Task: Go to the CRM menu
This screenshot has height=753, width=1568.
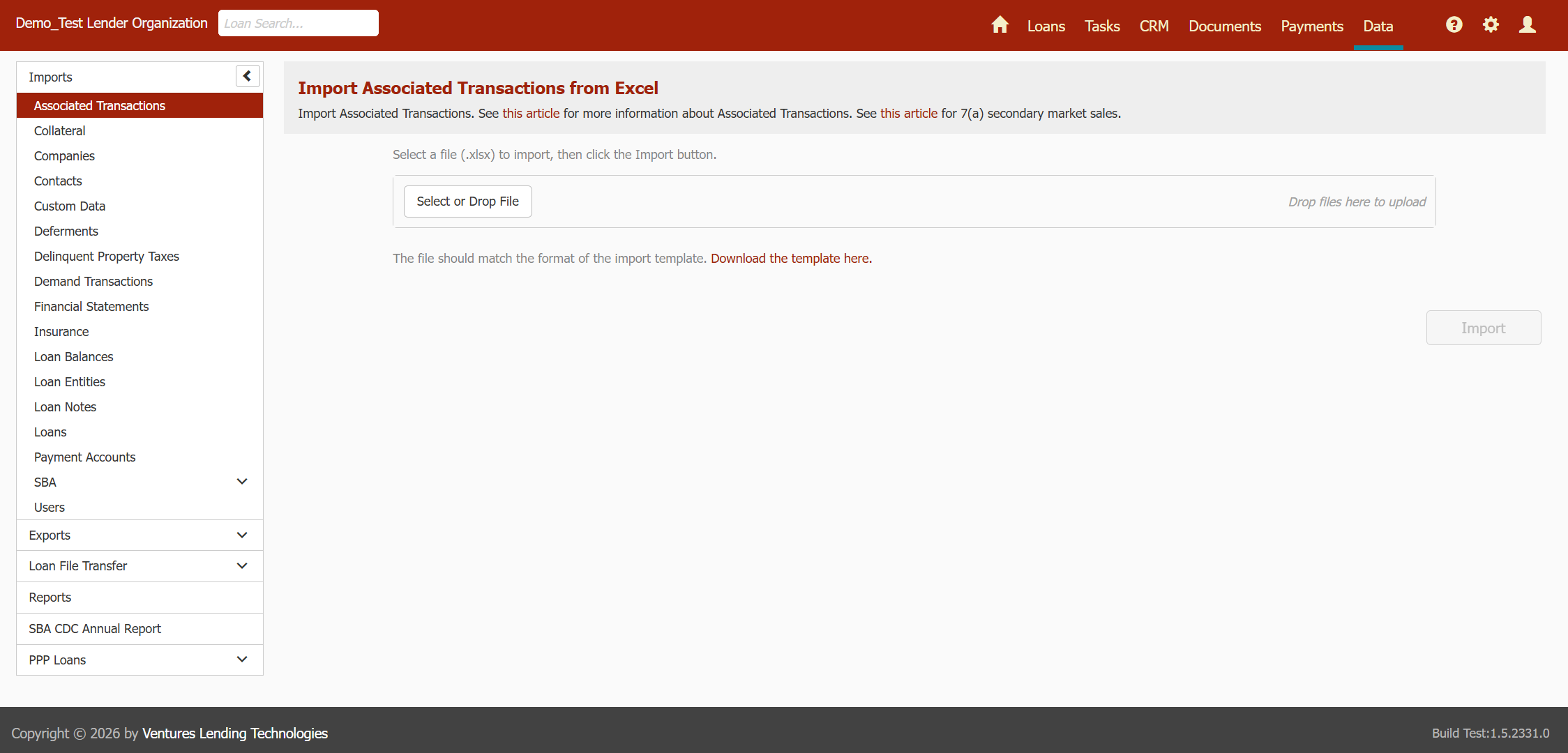Action: [x=1154, y=26]
